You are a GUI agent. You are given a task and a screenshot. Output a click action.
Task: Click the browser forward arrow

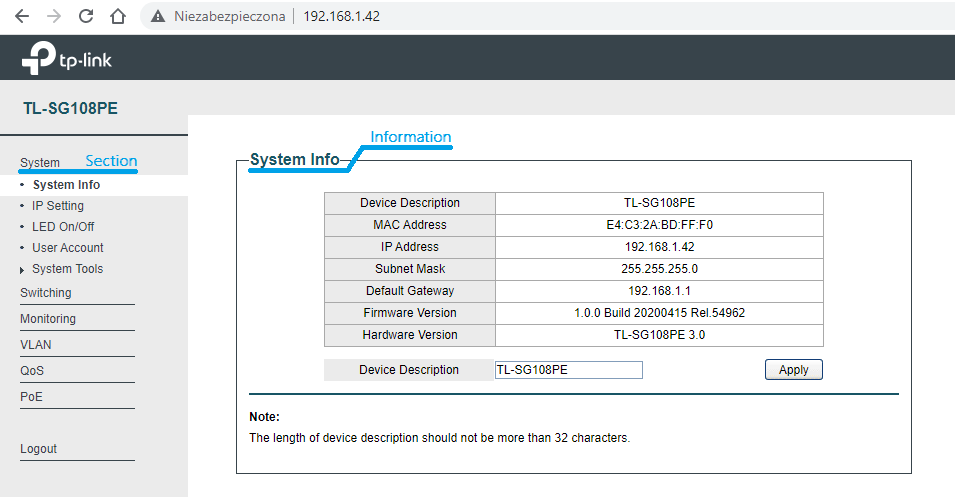pos(54,16)
